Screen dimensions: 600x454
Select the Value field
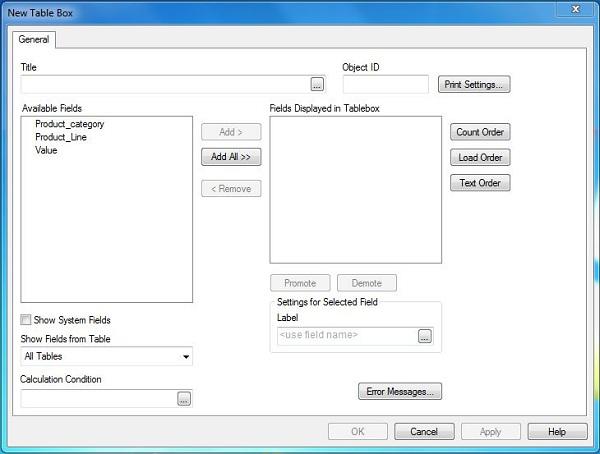[46, 150]
